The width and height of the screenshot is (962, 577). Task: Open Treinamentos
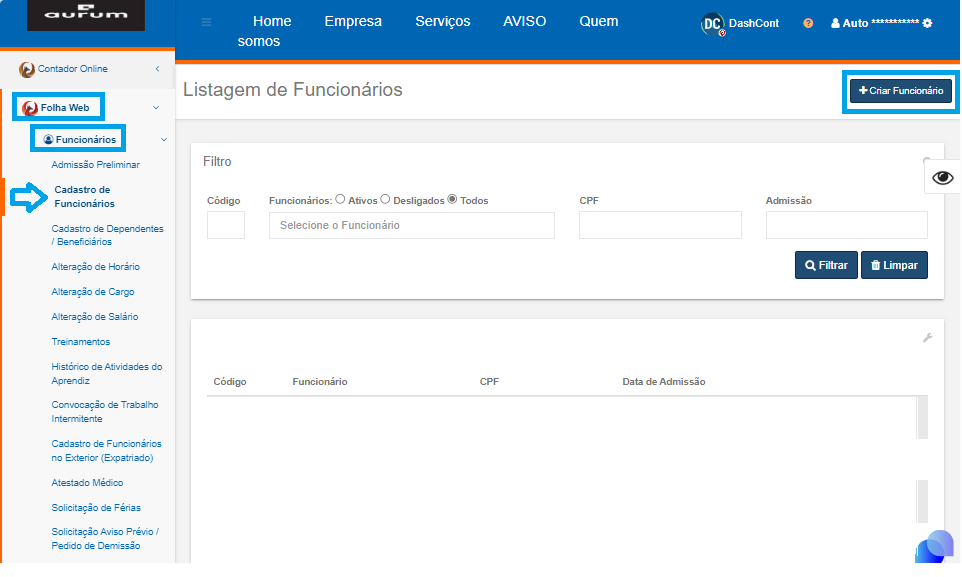pos(81,342)
